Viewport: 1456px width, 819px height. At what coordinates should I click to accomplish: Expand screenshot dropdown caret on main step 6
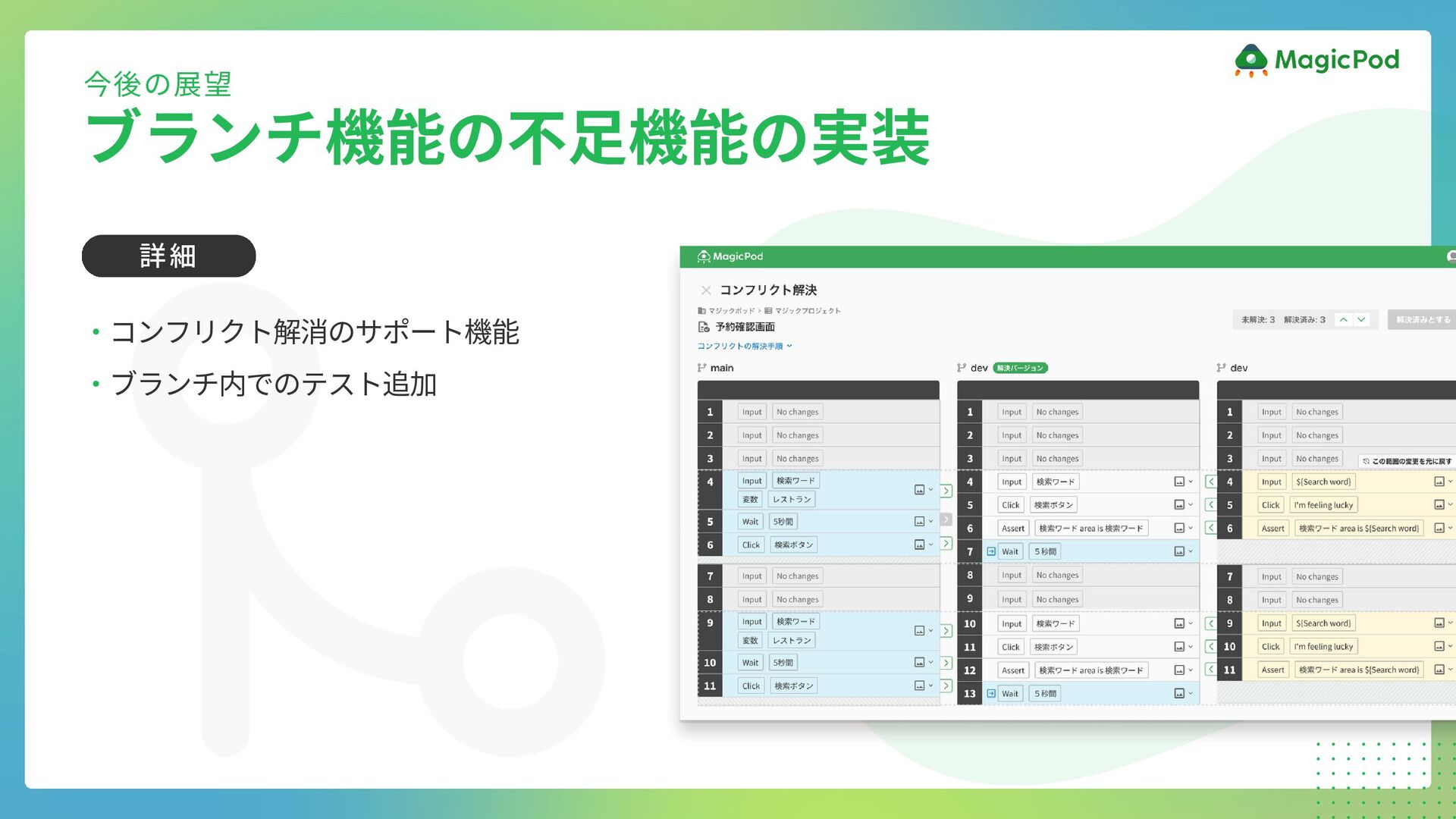[x=931, y=544]
